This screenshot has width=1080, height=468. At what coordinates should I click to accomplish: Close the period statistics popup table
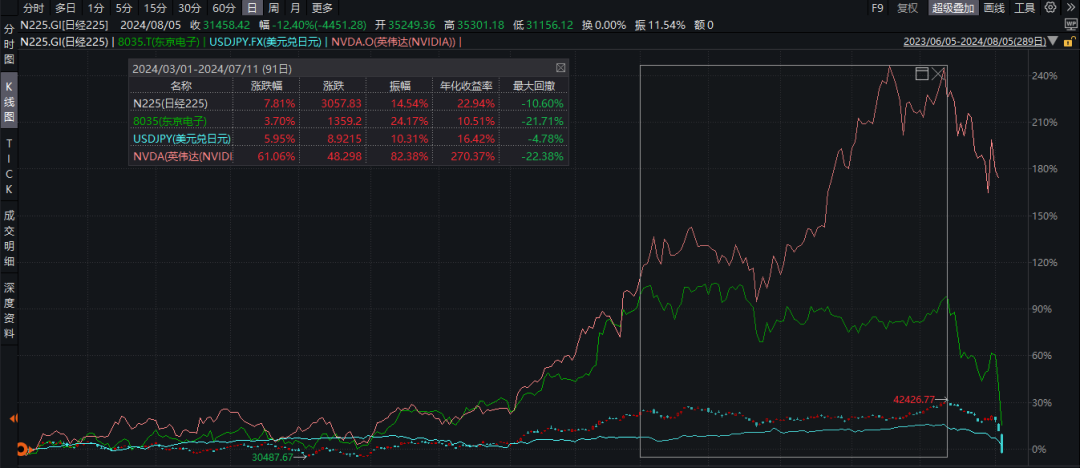pos(560,67)
